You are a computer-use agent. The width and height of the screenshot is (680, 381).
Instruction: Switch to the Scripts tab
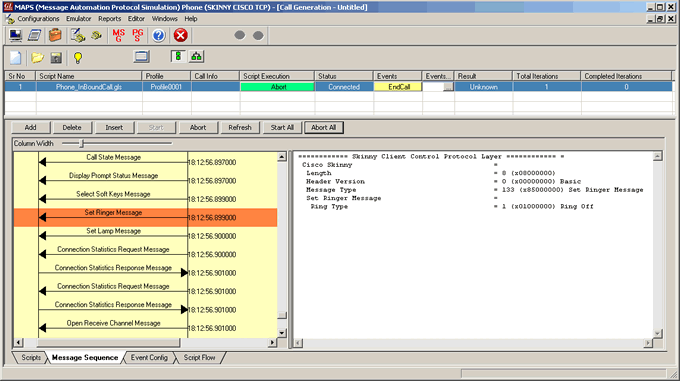coord(31,358)
